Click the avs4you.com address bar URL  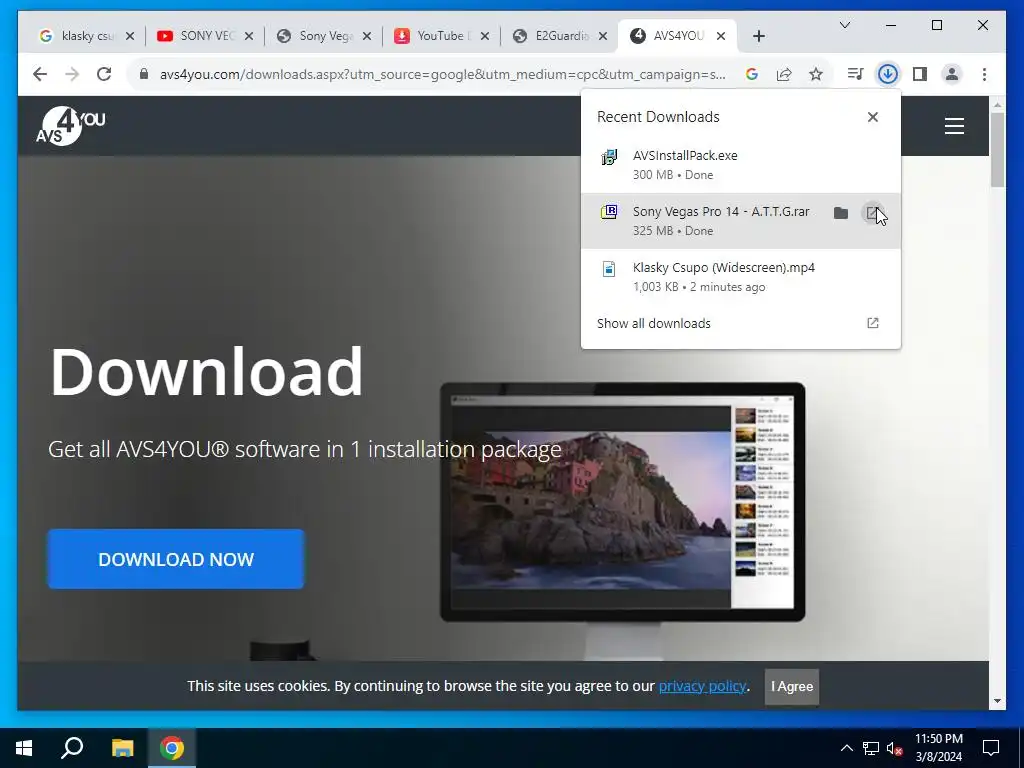tap(442, 74)
